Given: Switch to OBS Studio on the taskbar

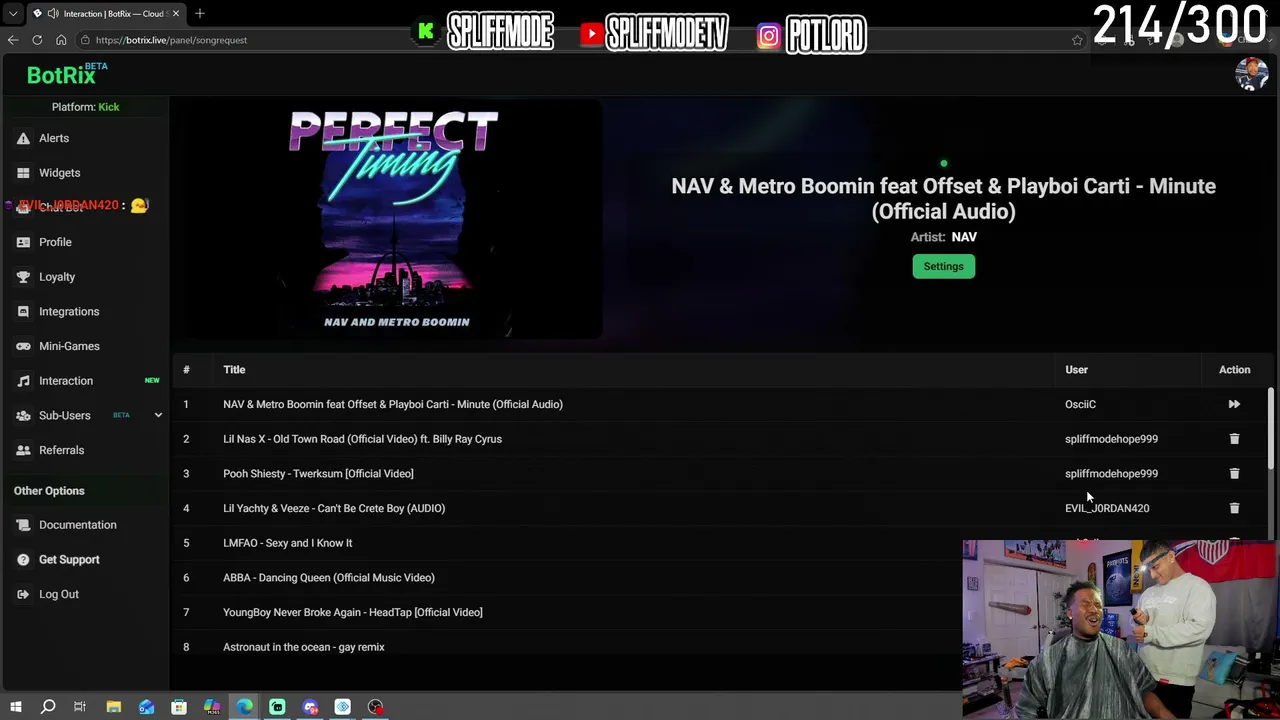Looking at the screenshot, I should [x=375, y=707].
